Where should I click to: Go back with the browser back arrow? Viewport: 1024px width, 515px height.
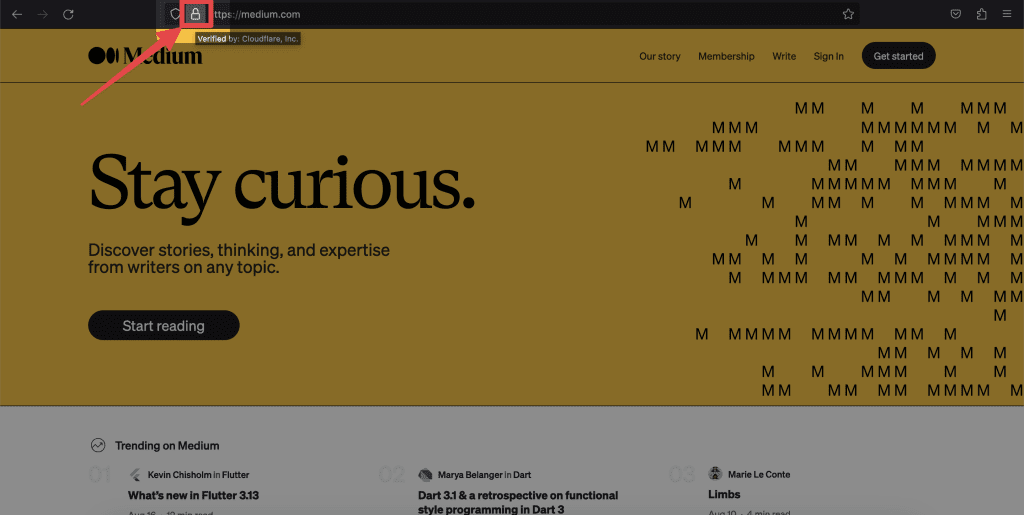17,14
